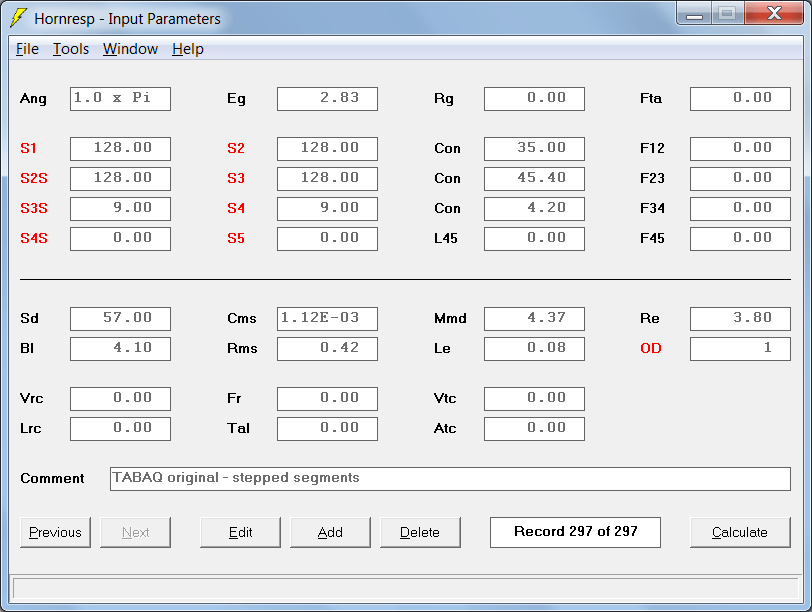This screenshot has height=612, width=812.
Task: Open the Help menu
Action: coord(187,49)
